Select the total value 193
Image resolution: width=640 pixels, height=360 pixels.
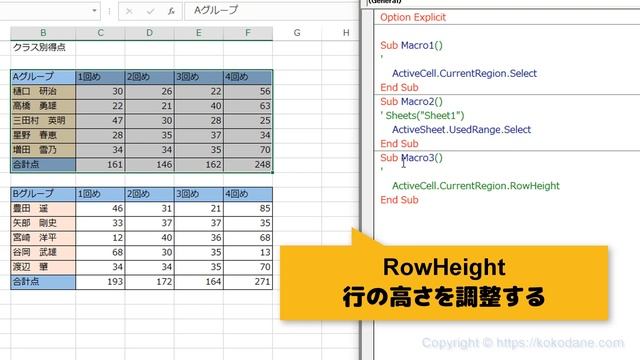coord(100,282)
